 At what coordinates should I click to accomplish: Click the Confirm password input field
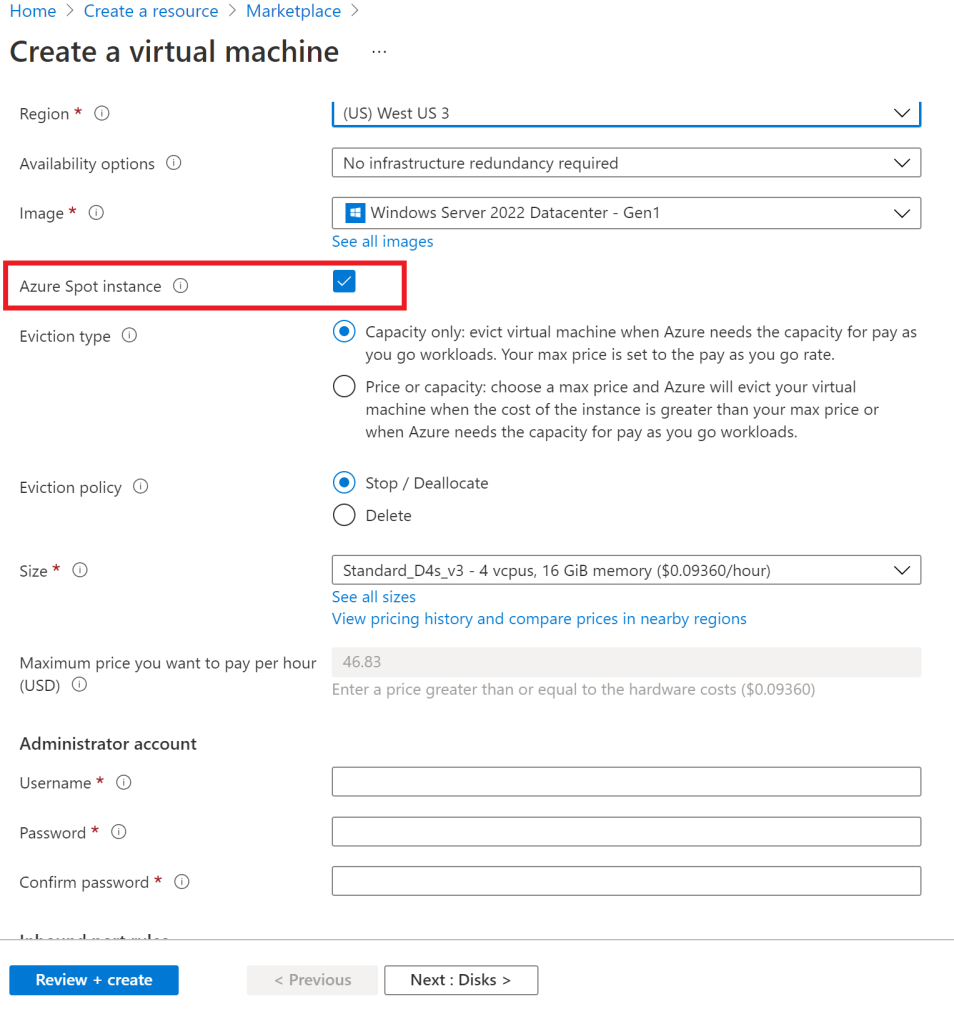point(626,881)
